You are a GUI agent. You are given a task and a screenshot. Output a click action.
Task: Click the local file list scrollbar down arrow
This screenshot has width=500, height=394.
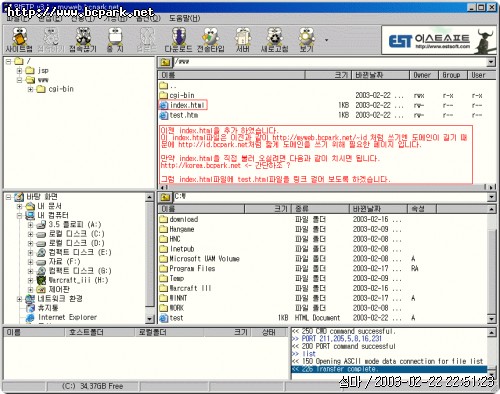pos(491,319)
